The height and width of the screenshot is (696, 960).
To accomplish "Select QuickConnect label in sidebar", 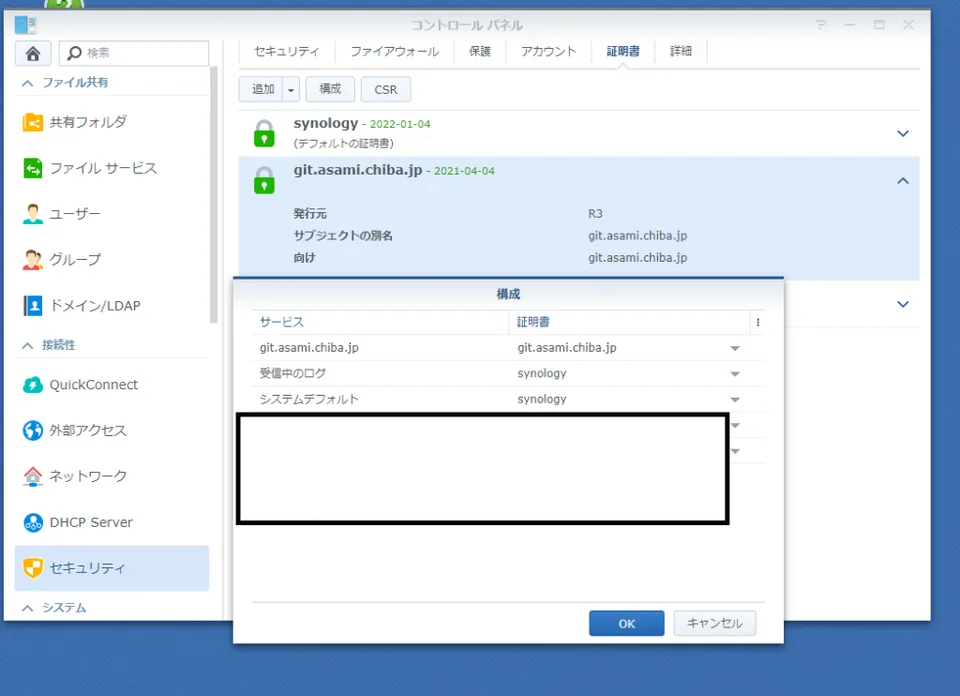I will 94,384.
